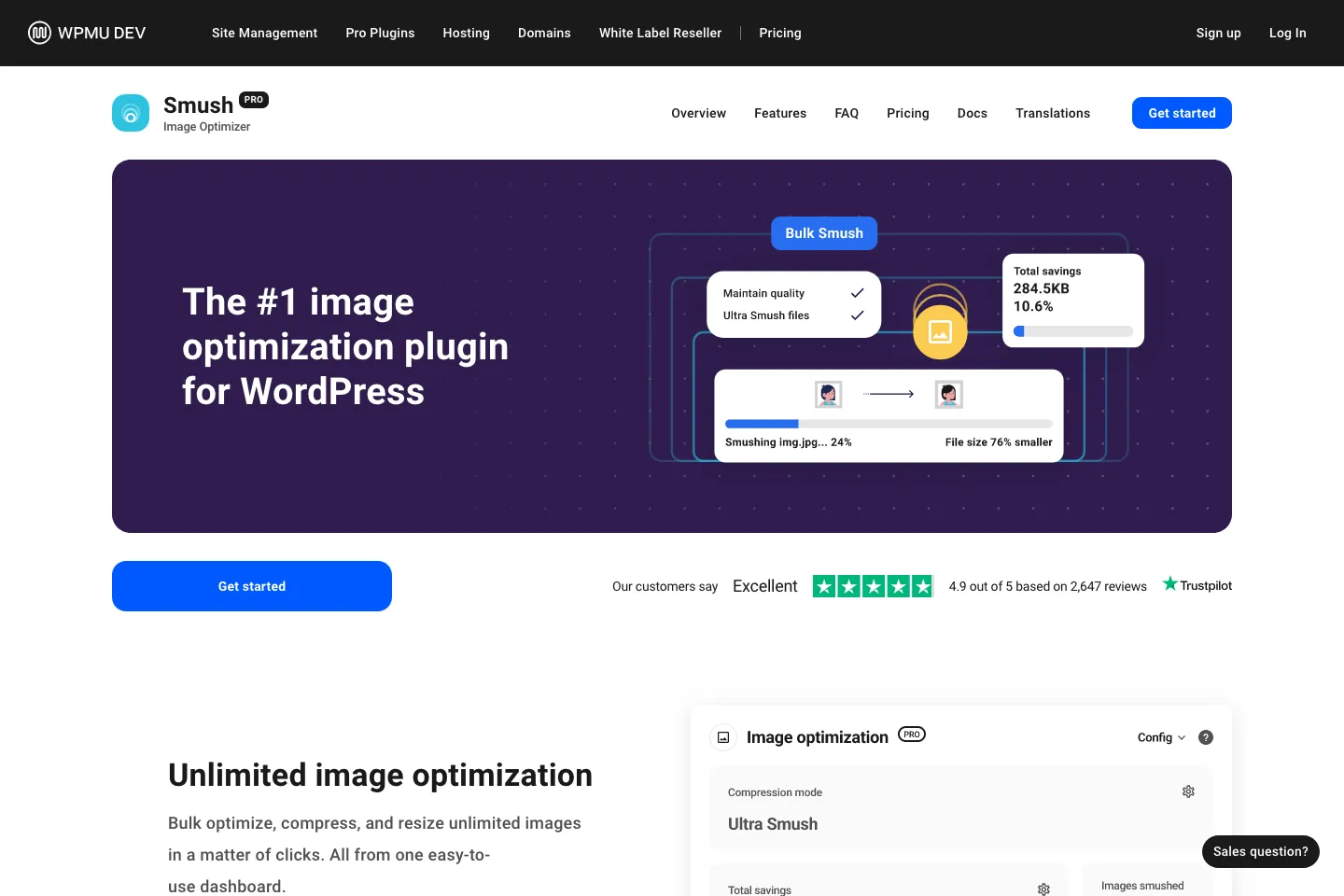Expand the Config dropdown
Image resolution: width=1344 pixels, height=896 pixels.
(1161, 737)
